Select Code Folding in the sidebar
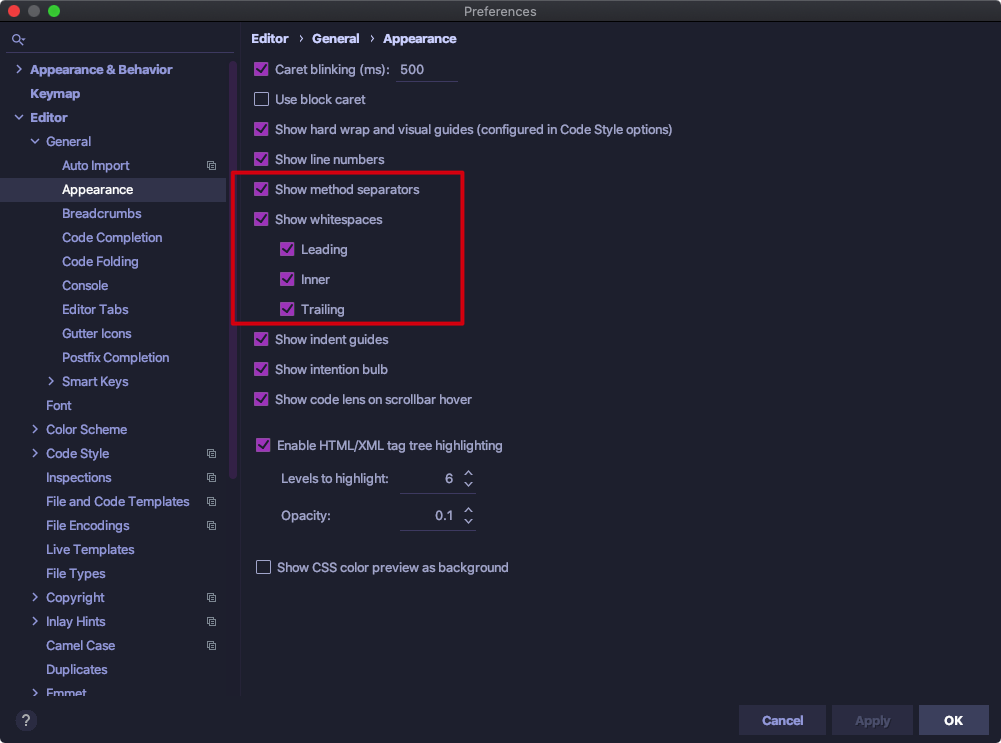This screenshot has height=743, width=1001. [x=100, y=262]
